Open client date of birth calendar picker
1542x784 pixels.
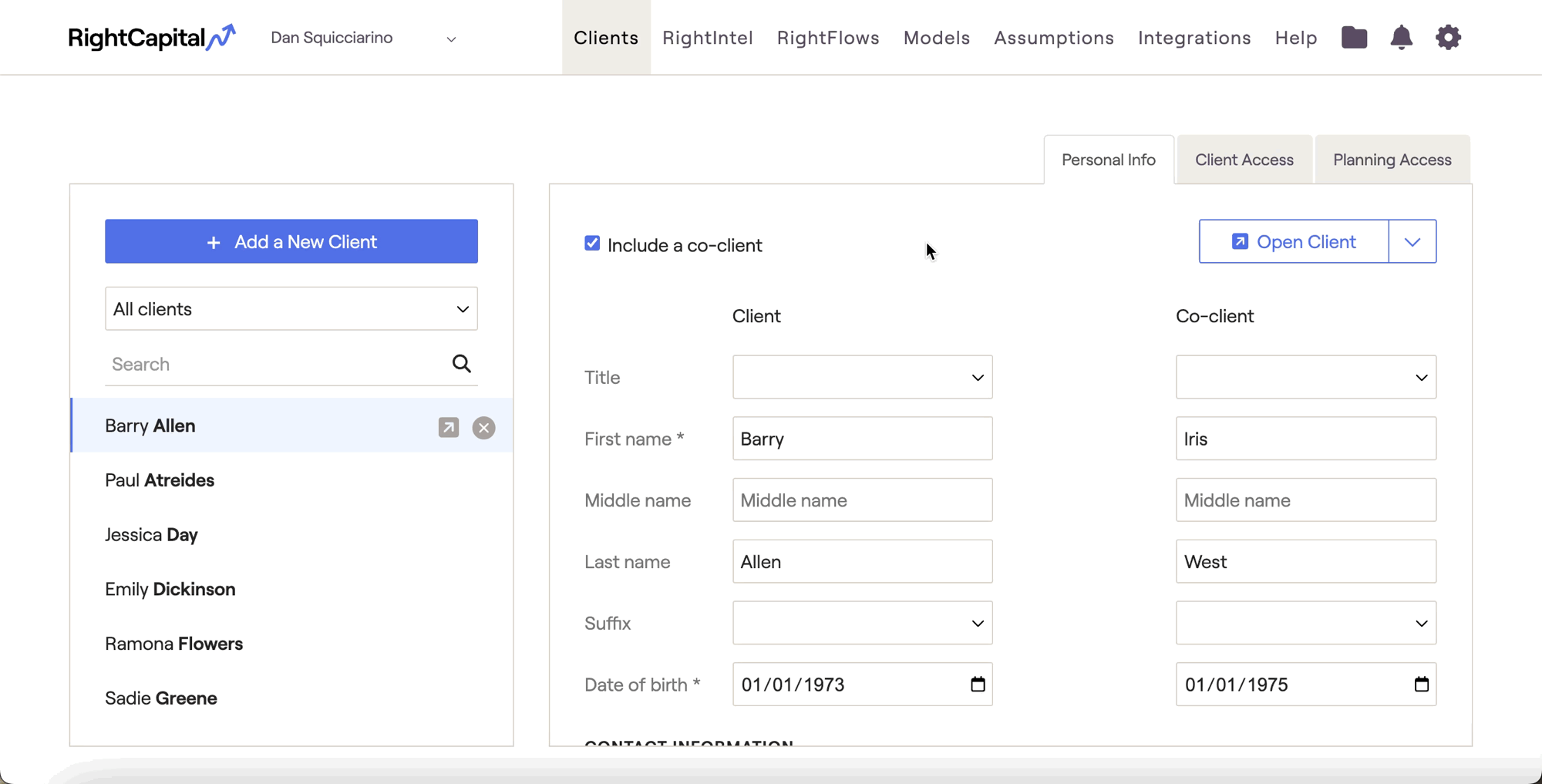pos(978,685)
